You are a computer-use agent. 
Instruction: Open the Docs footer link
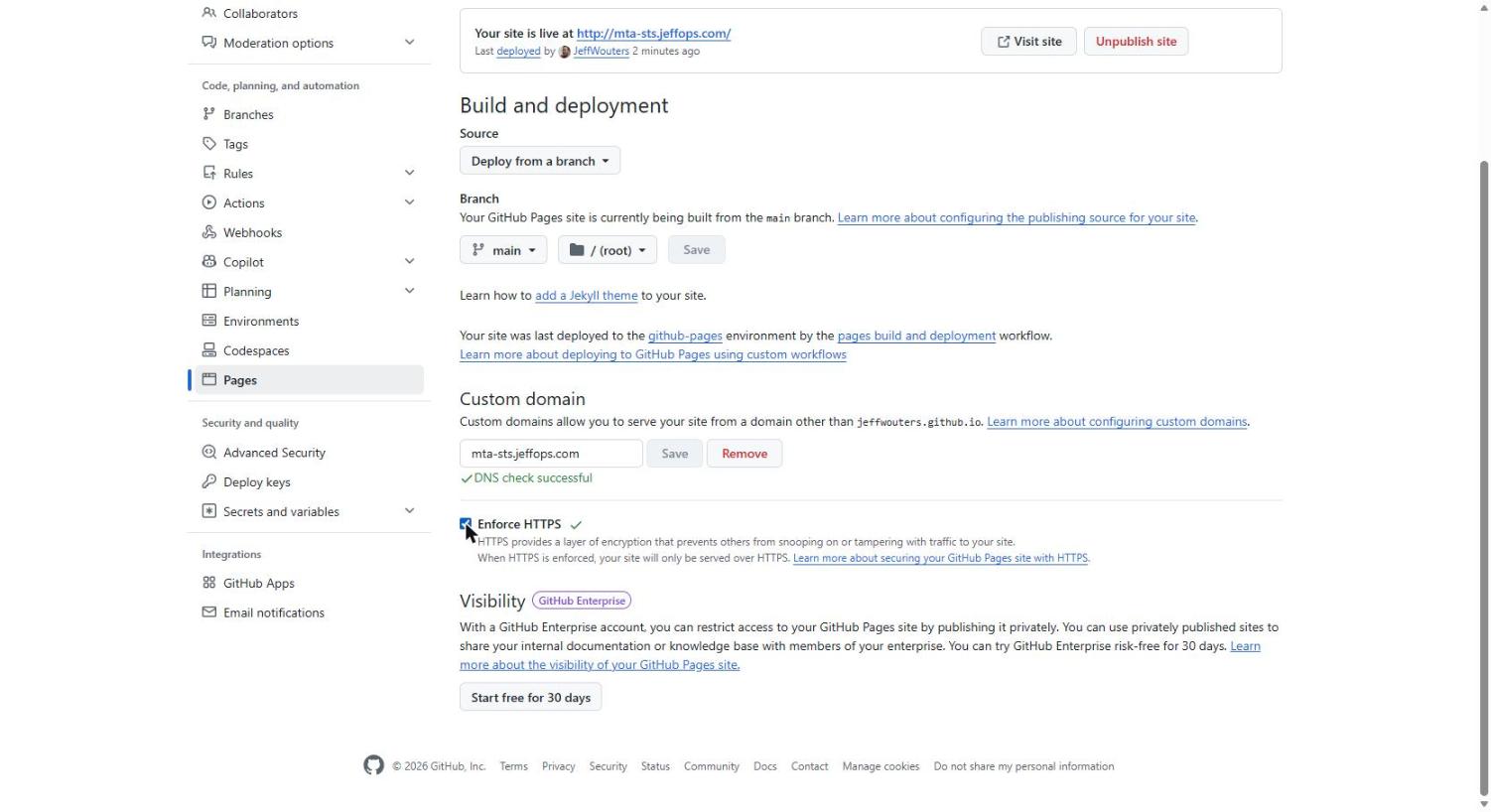coord(764,766)
